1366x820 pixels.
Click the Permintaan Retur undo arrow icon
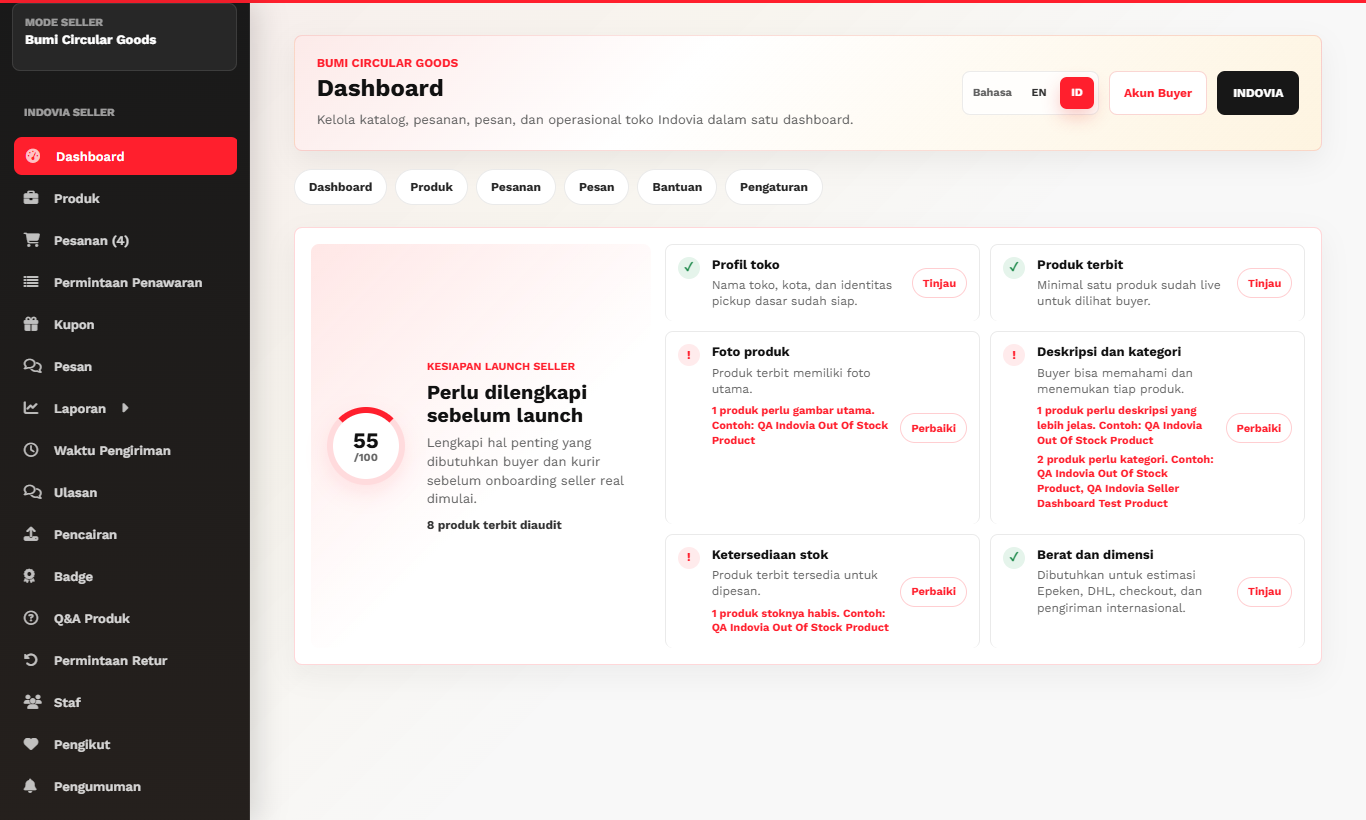coord(32,660)
